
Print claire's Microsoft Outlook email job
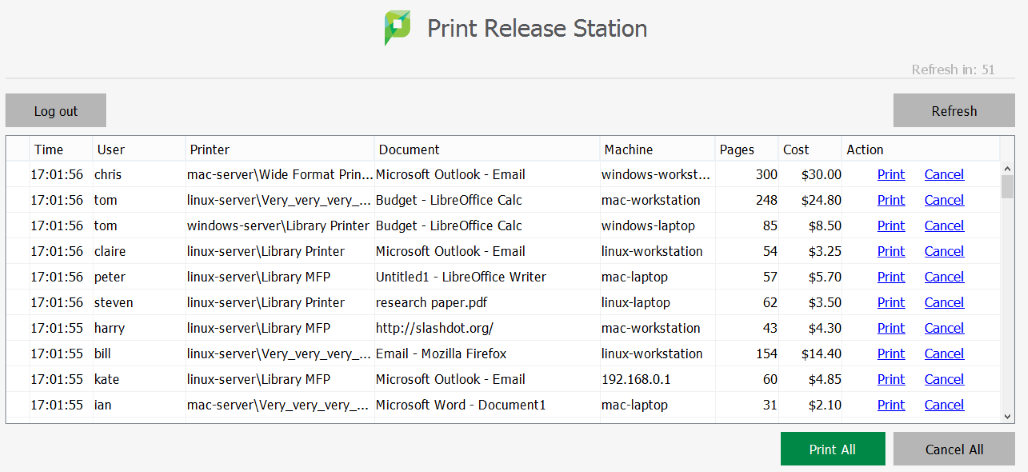(890, 251)
